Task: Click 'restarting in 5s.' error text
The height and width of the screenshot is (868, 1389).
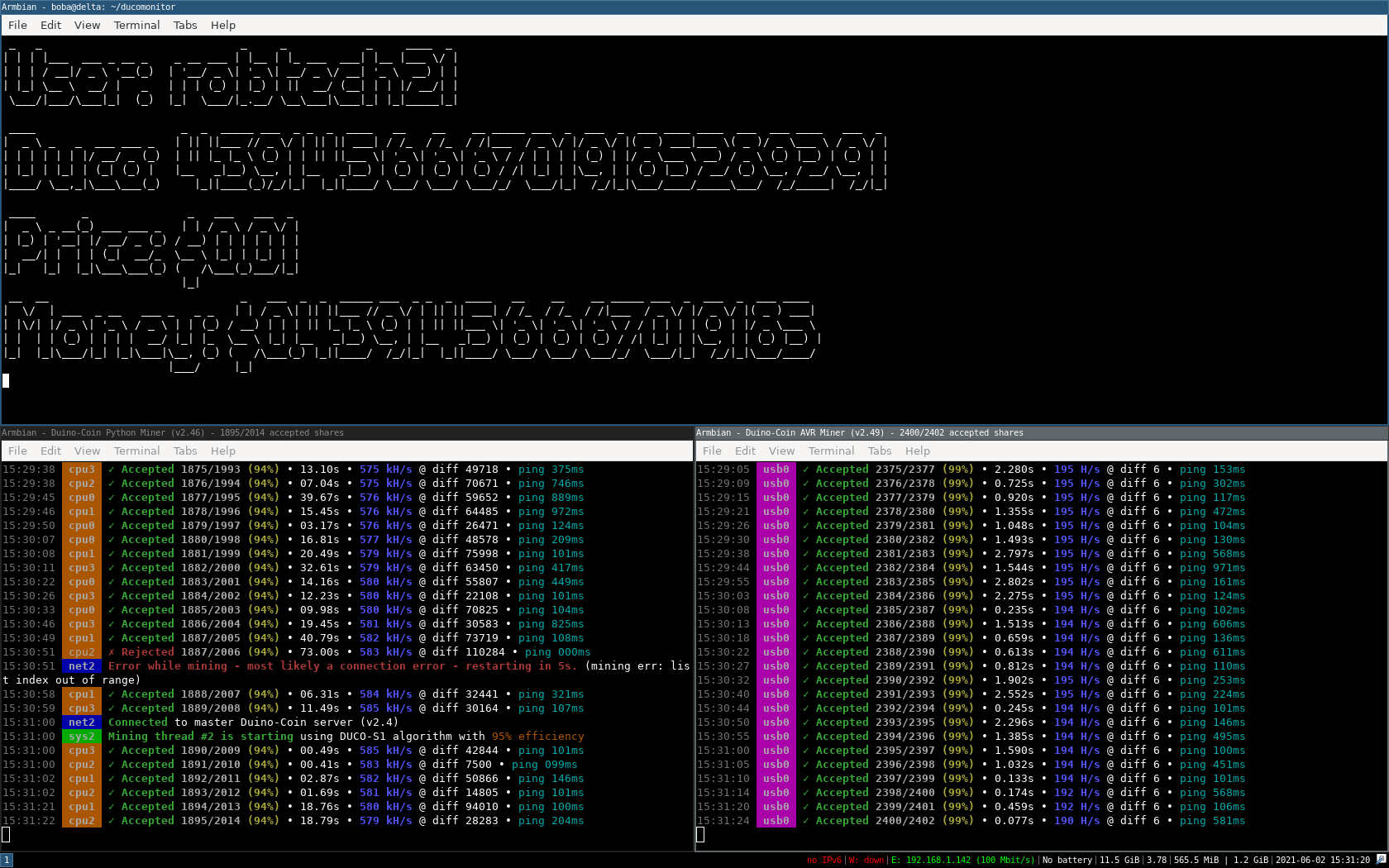Action: coord(522,666)
